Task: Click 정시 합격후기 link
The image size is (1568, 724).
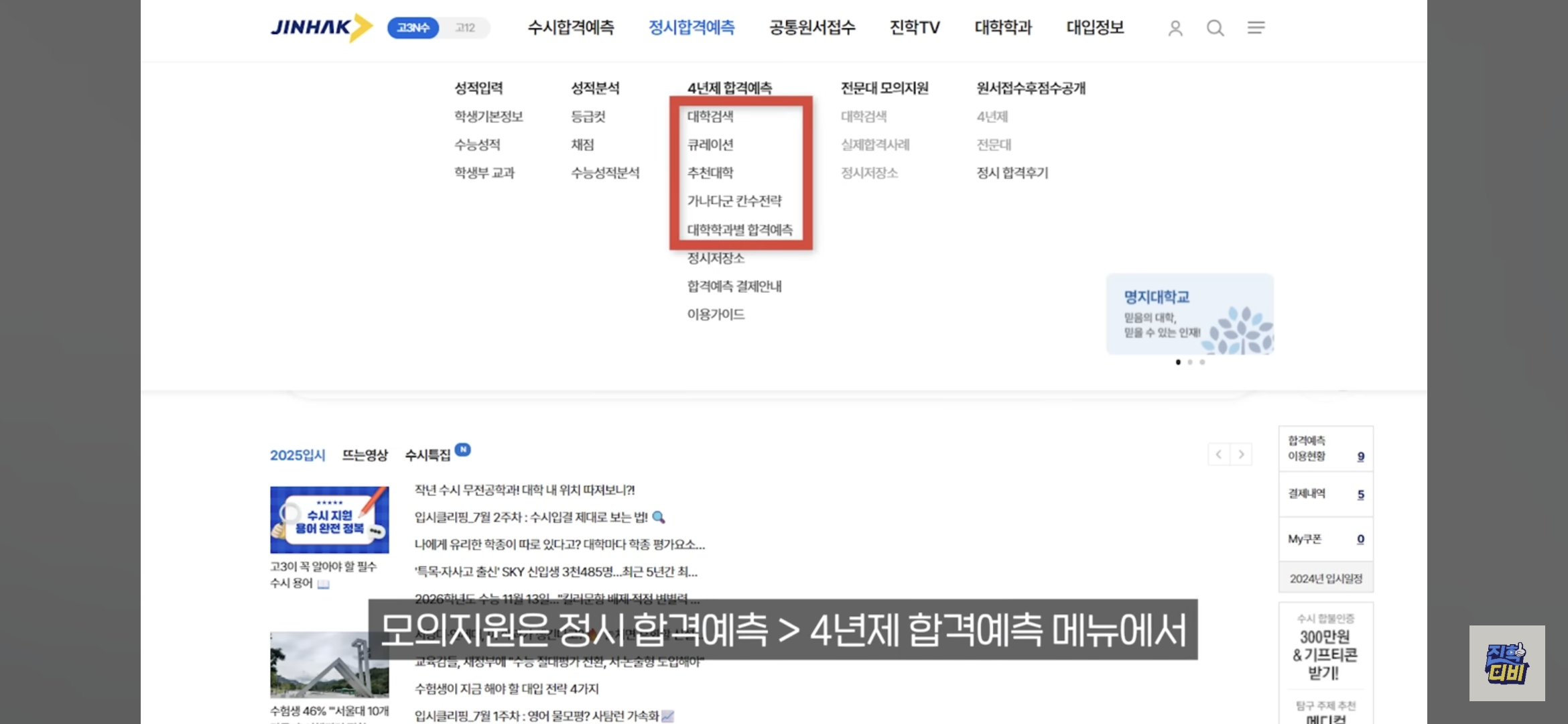Action: point(1012,173)
